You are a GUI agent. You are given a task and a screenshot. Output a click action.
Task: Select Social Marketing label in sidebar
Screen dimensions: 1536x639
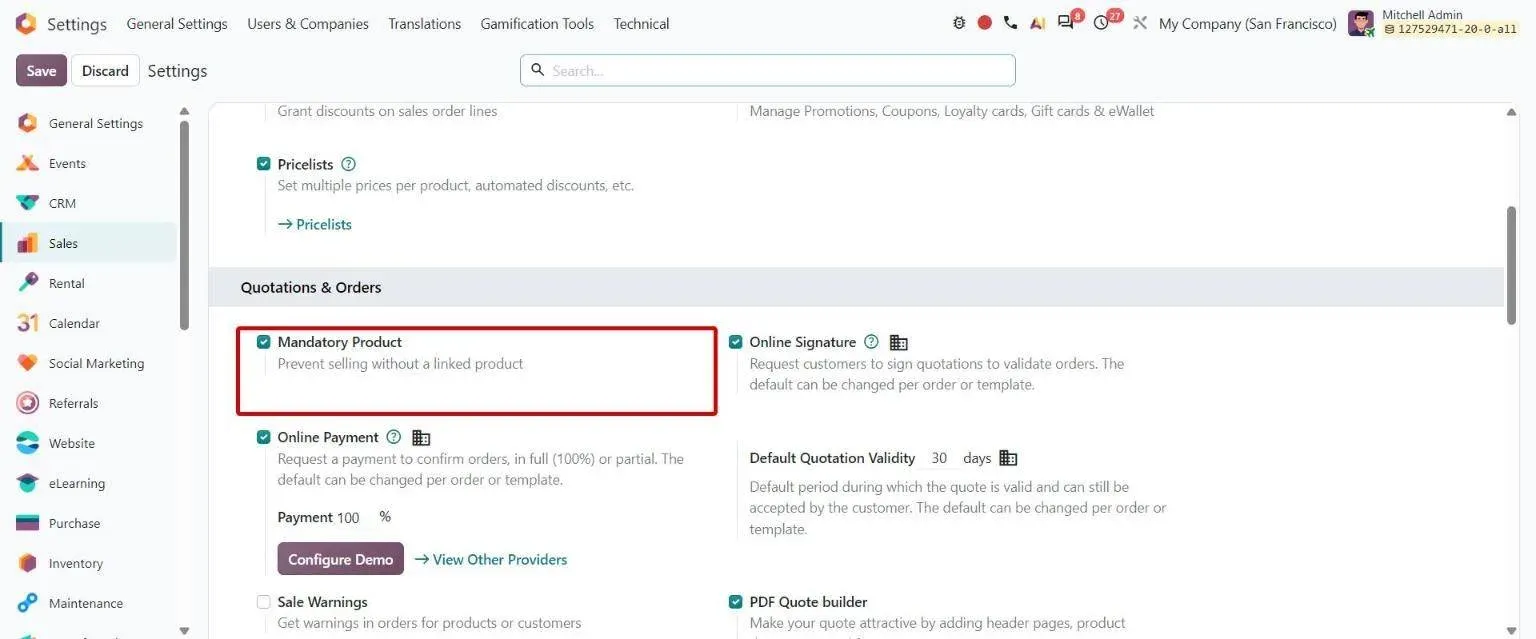coord(96,363)
